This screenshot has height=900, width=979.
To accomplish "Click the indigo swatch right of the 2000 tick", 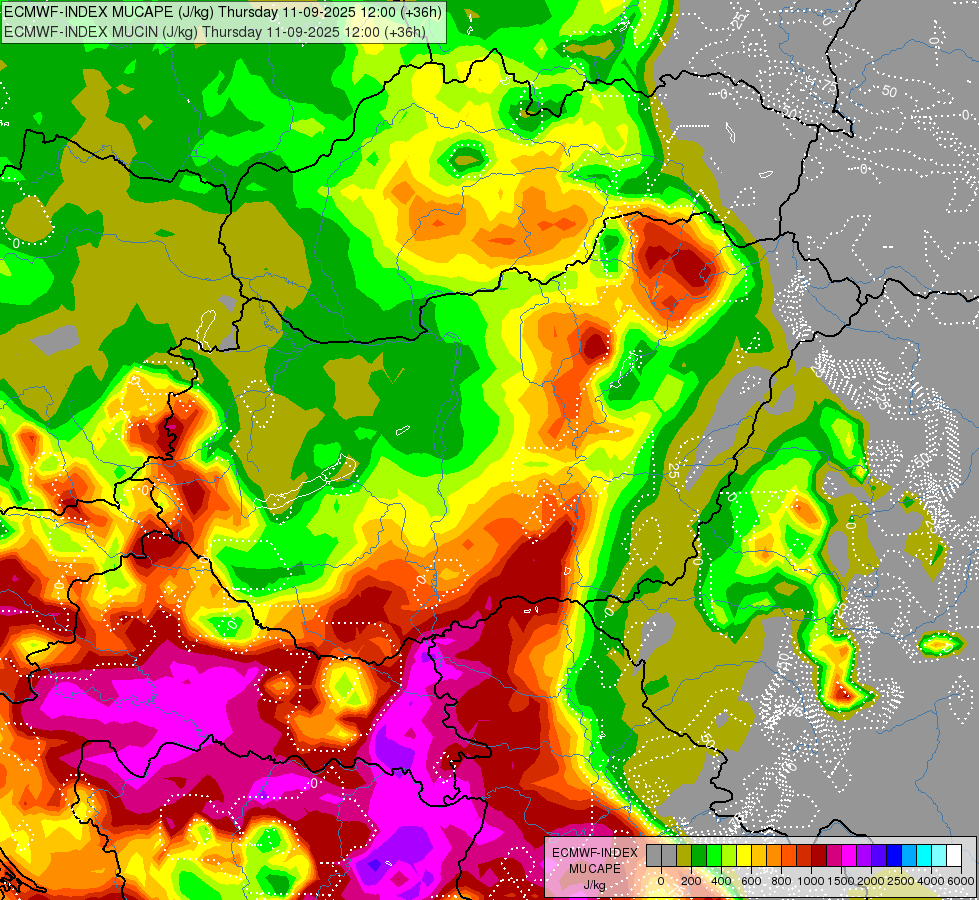I will (880, 855).
